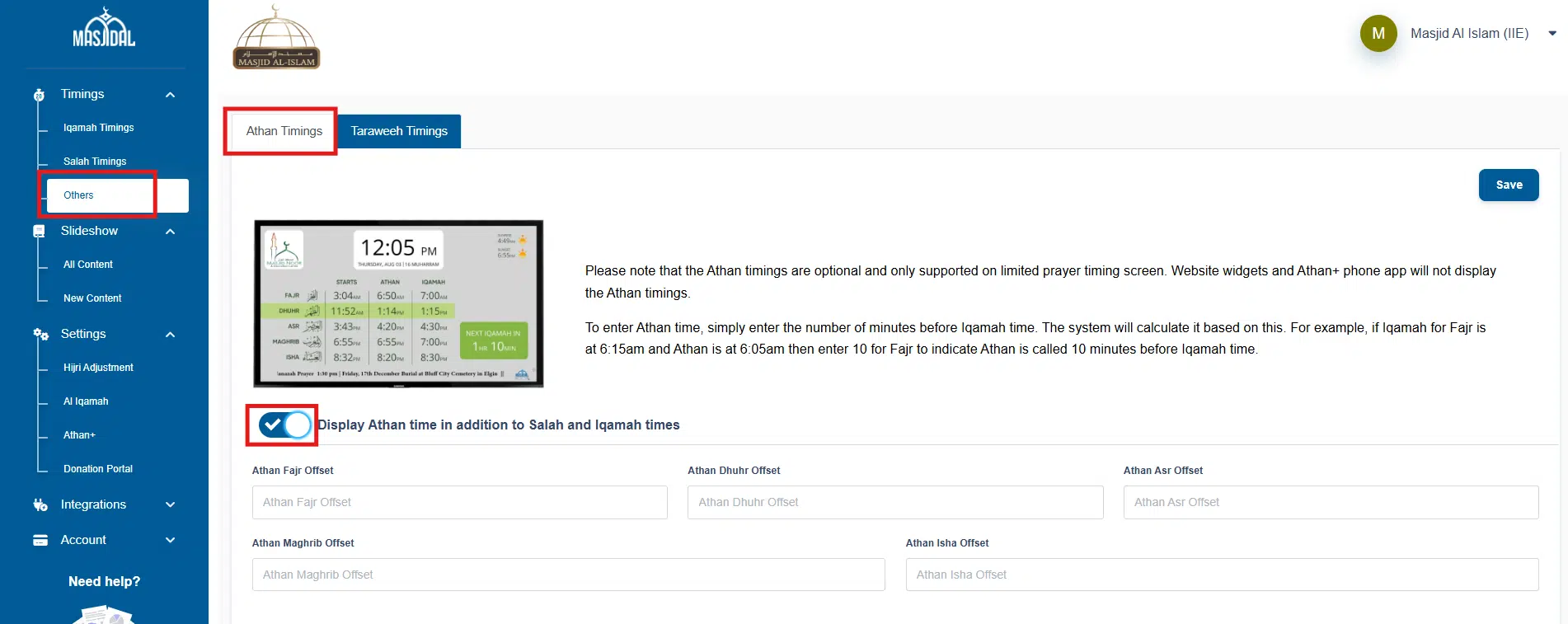Select the Athan Timings tab
The image size is (1568, 624).
pyautogui.click(x=284, y=131)
